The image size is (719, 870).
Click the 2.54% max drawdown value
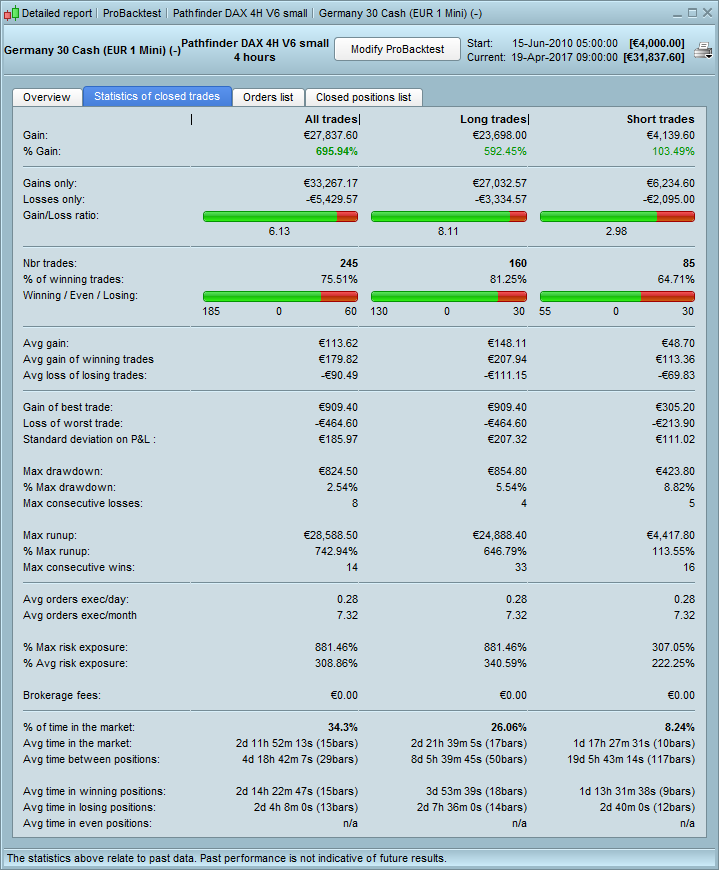342,487
